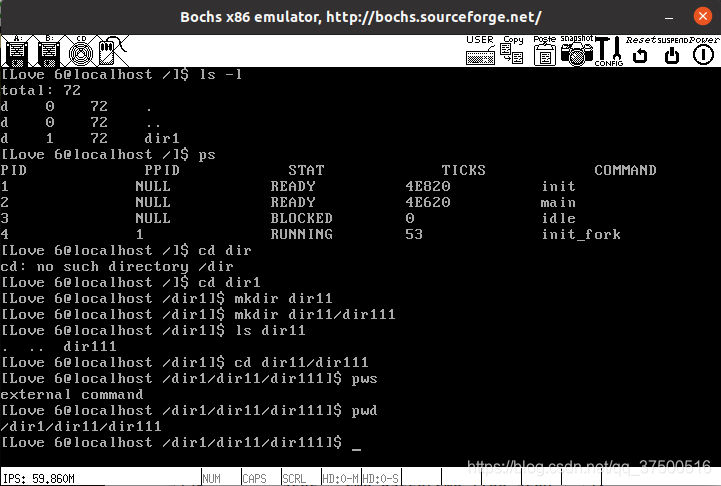Click the terminal cursor at last prompt
This screenshot has height=486, width=721.
356,449
